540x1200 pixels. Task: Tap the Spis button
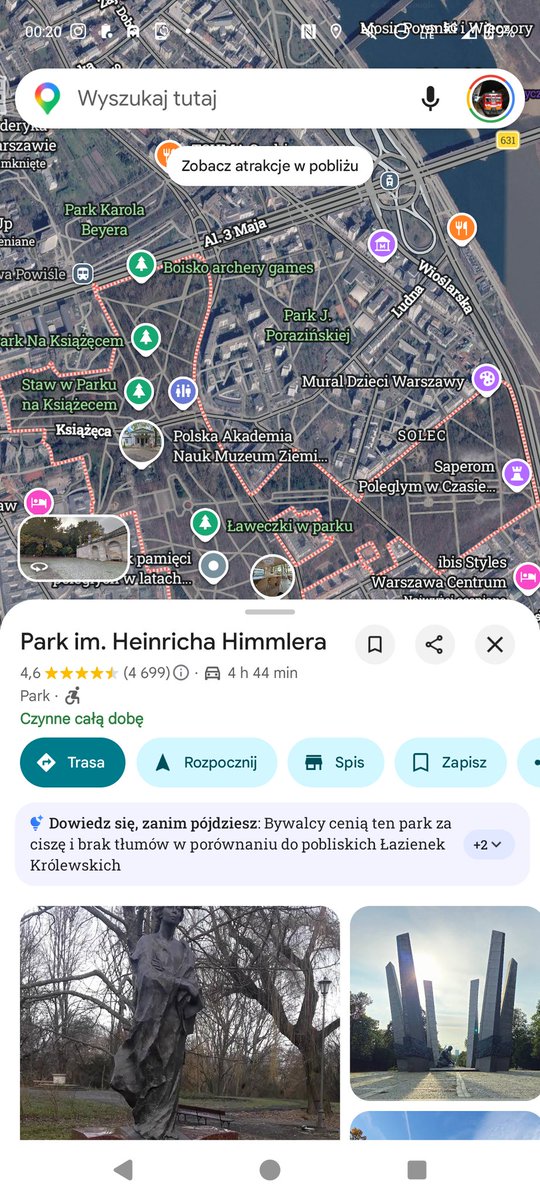335,763
